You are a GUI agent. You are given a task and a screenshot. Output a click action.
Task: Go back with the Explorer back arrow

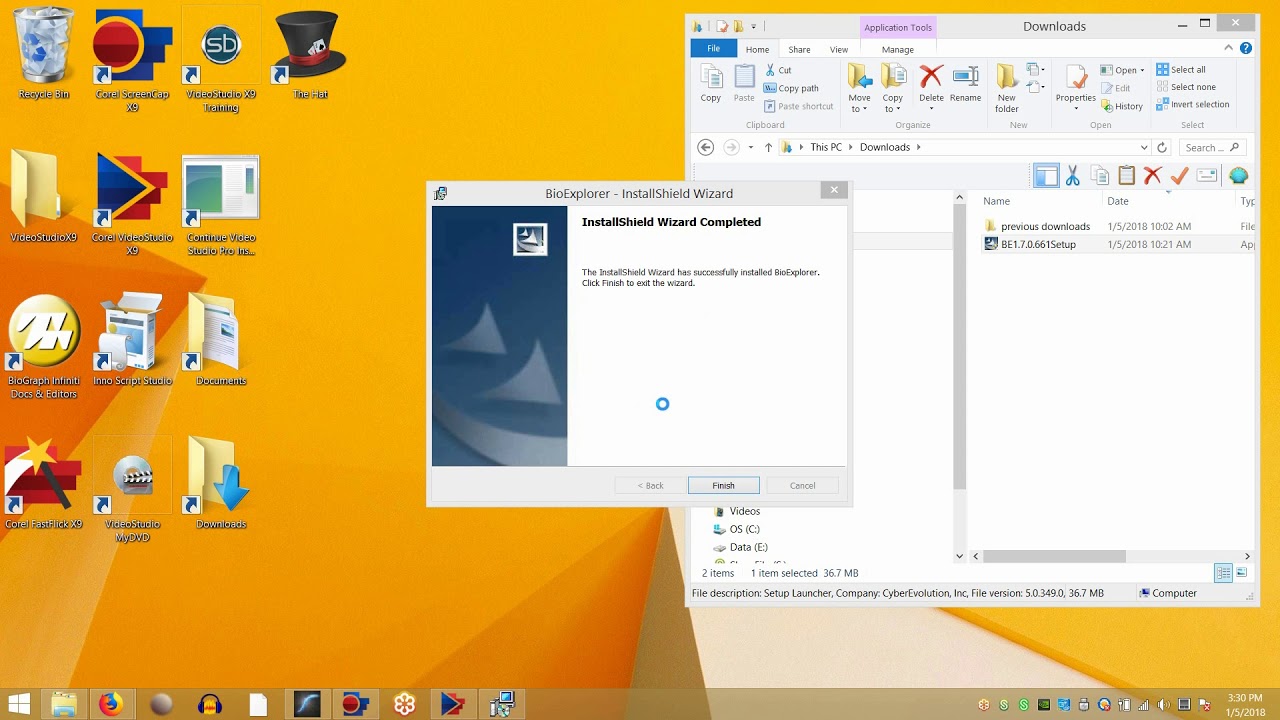click(705, 147)
